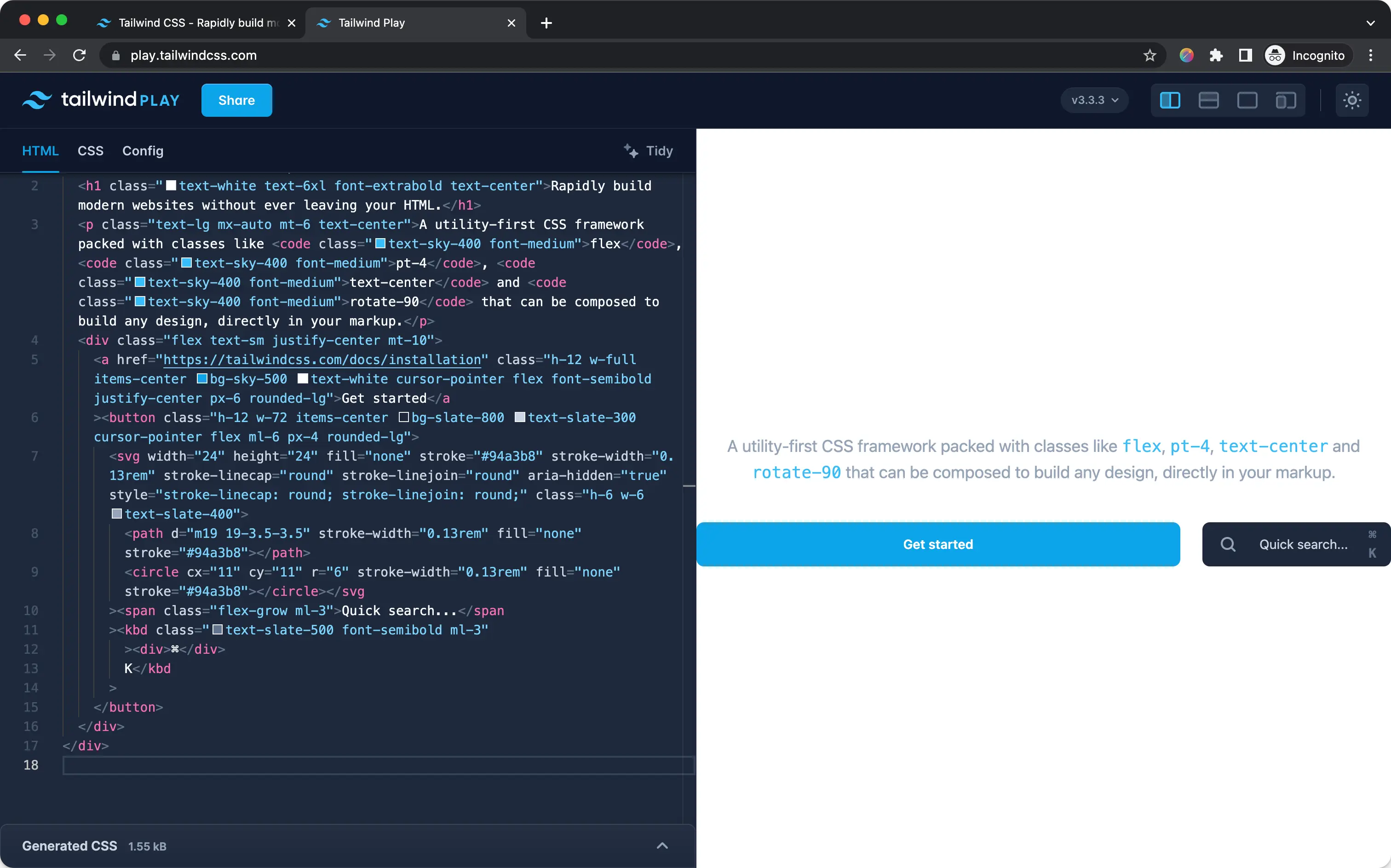Image resolution: width=1391 pixels, height=868 pixels.
Task: Open the Extensions puzzle piece menu
Action: (x=1215, y=55)
